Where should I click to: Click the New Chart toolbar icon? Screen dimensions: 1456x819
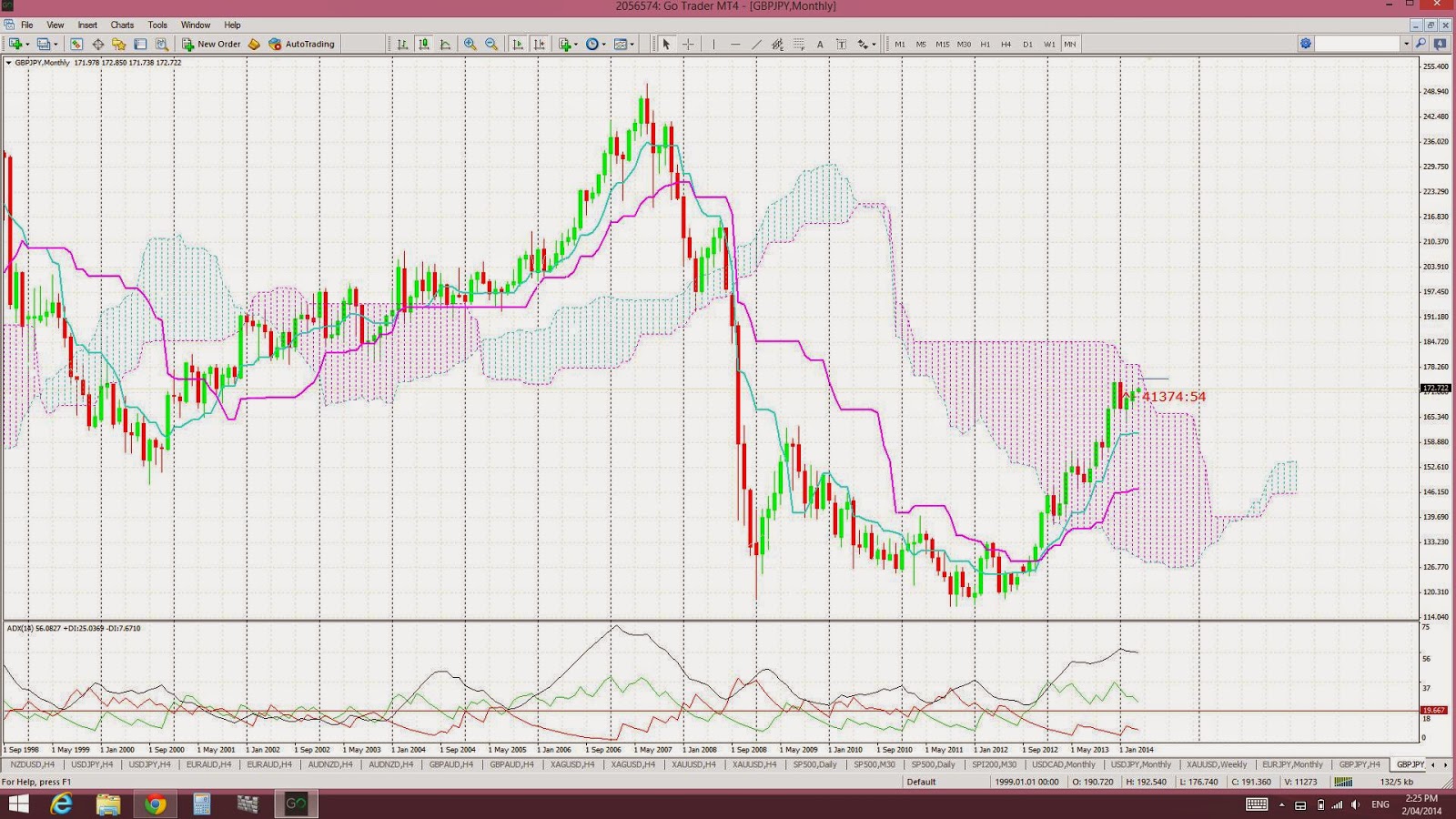pos(15,44)
